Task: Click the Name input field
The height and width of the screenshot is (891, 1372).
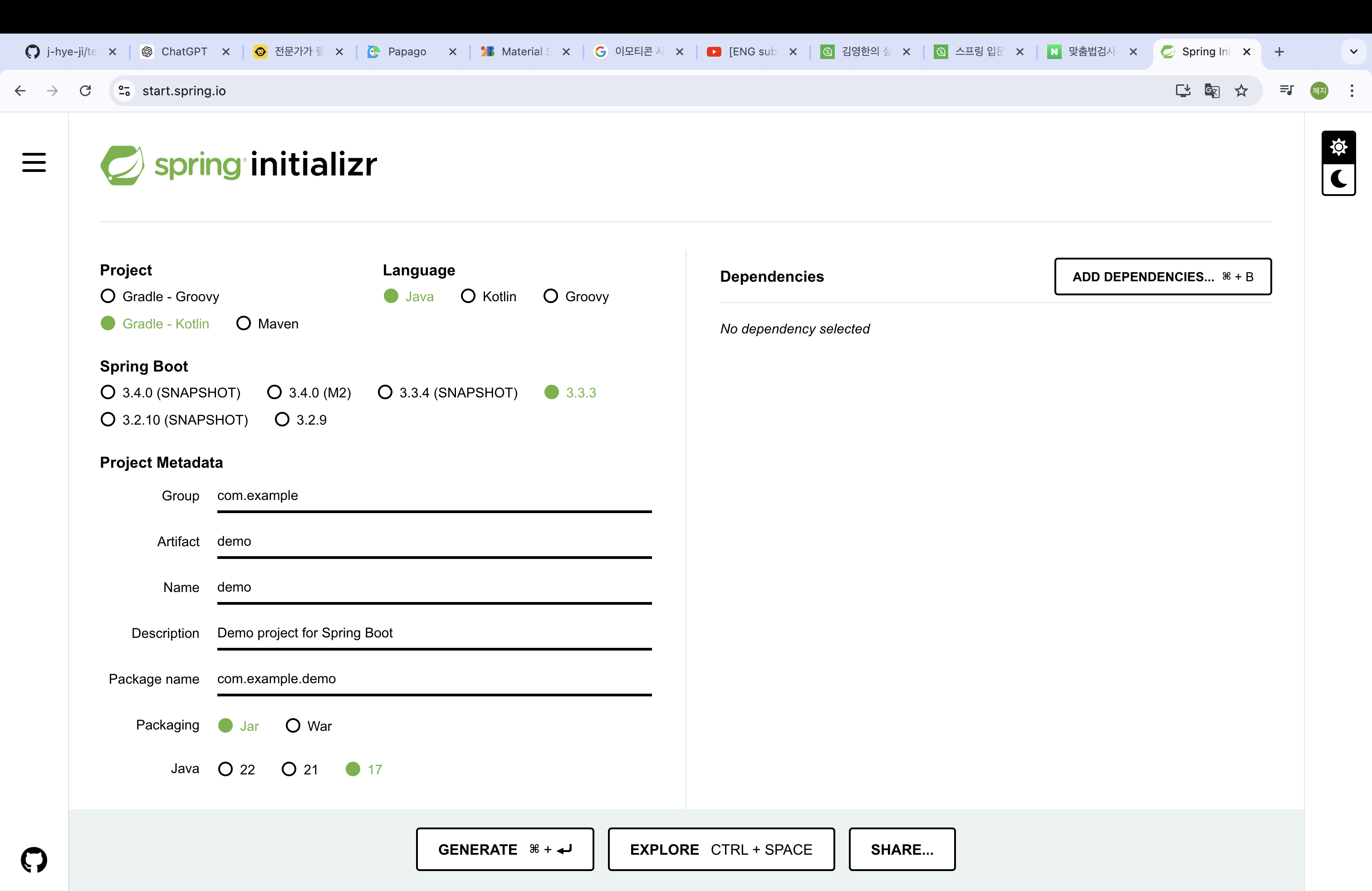Action: tap(434, 587)
